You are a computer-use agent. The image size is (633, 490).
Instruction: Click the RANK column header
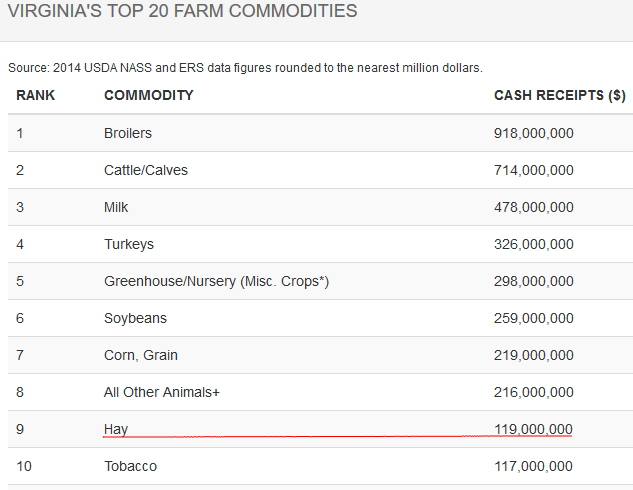(35, 95)
